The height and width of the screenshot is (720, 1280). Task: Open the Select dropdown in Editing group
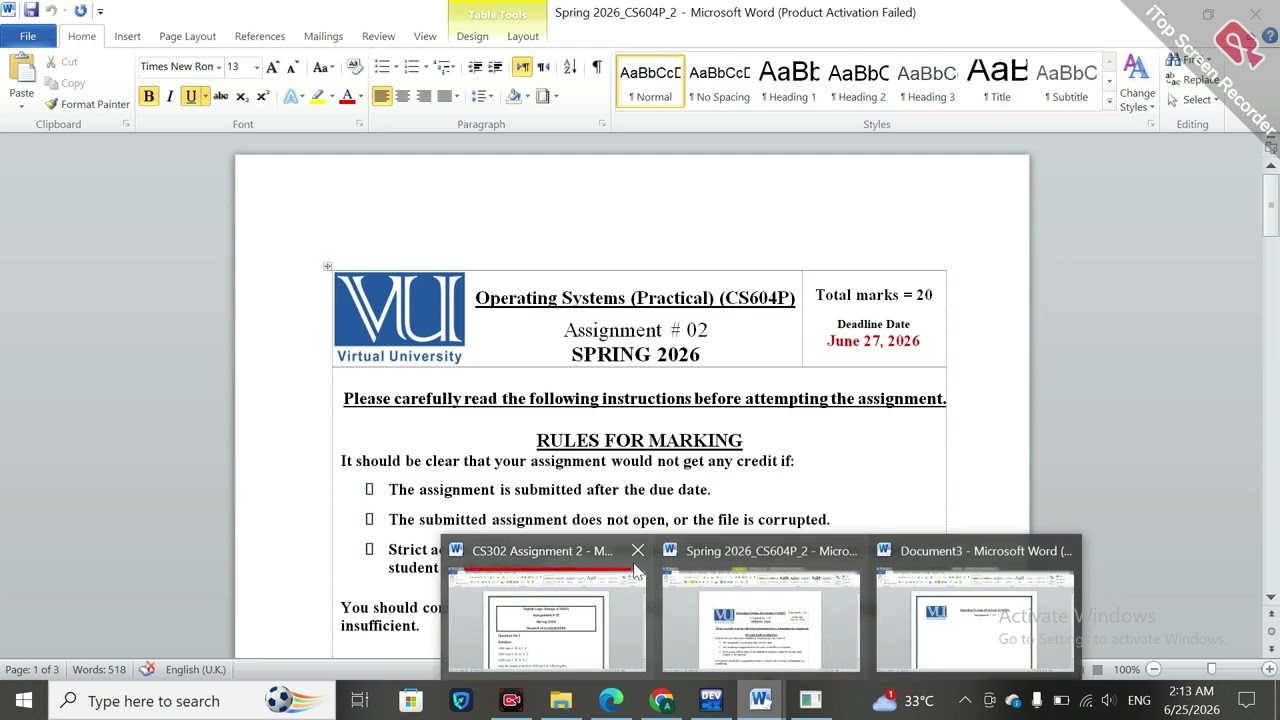[1191, 100]
